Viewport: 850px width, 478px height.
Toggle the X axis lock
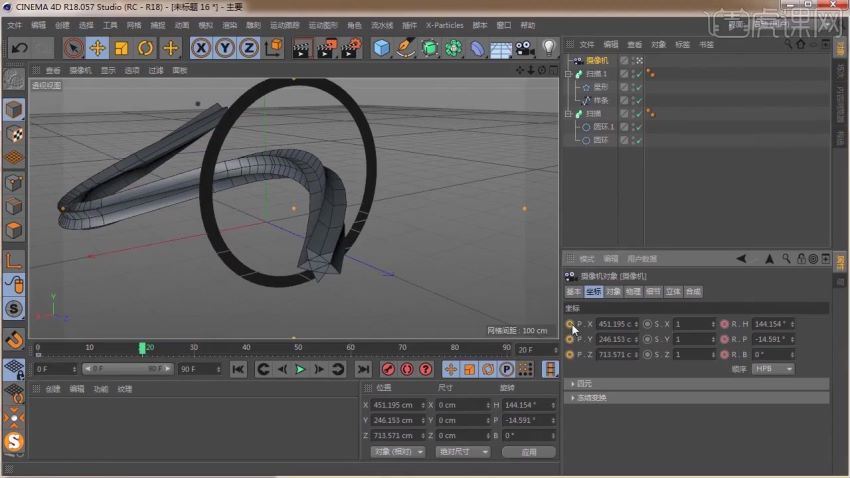(x=201, y=48)
